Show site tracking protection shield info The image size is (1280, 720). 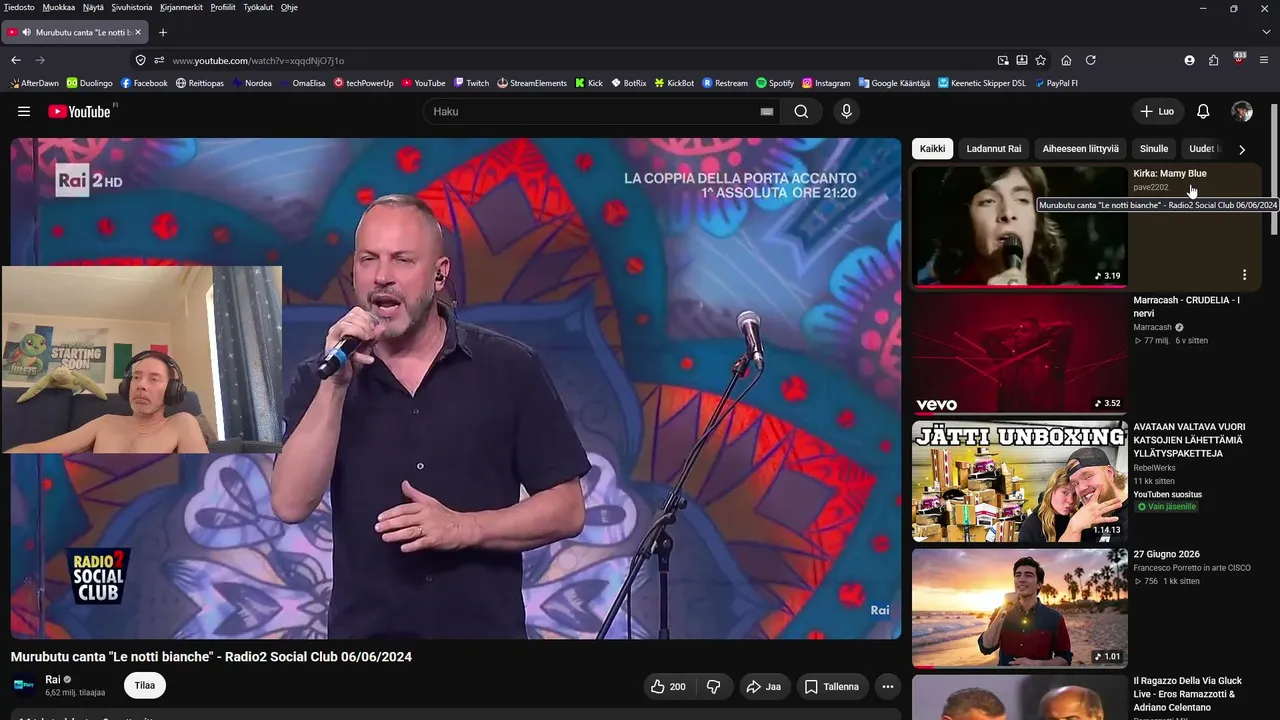click(x=141, y=60)
